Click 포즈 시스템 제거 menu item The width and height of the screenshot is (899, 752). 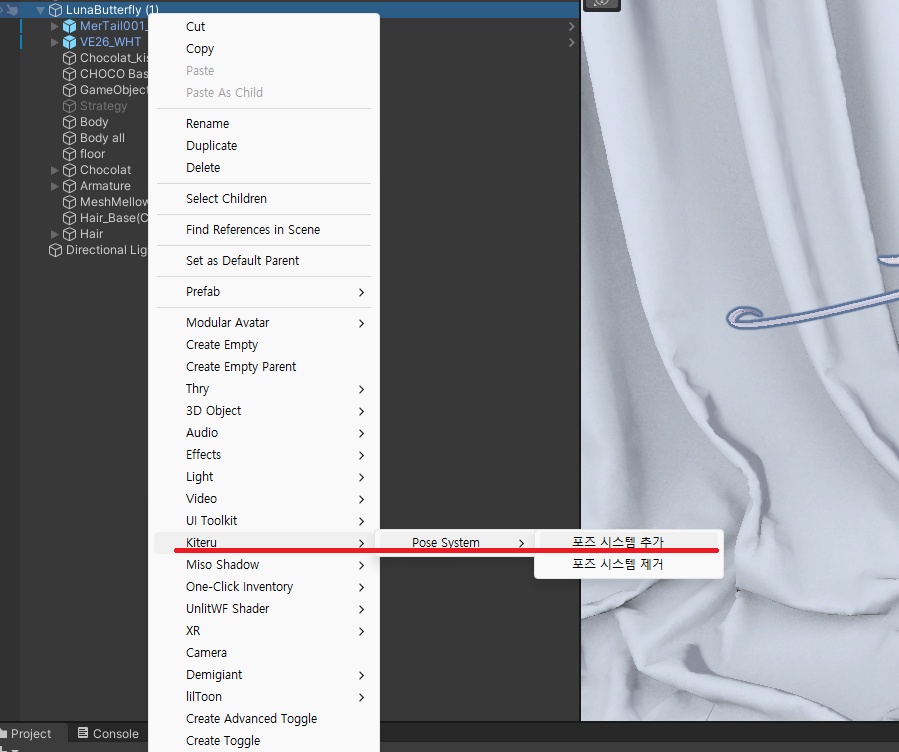(x=629, y=564)
